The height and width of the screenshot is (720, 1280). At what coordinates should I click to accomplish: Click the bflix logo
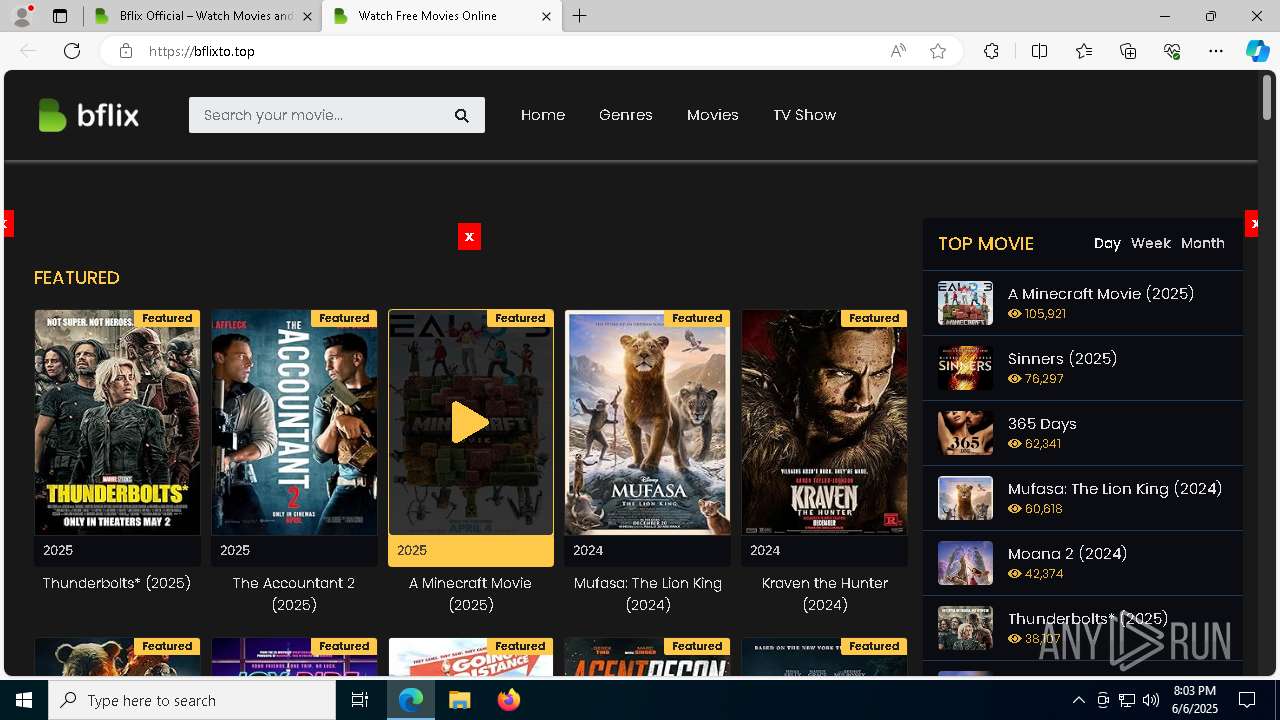coord(88,115)
